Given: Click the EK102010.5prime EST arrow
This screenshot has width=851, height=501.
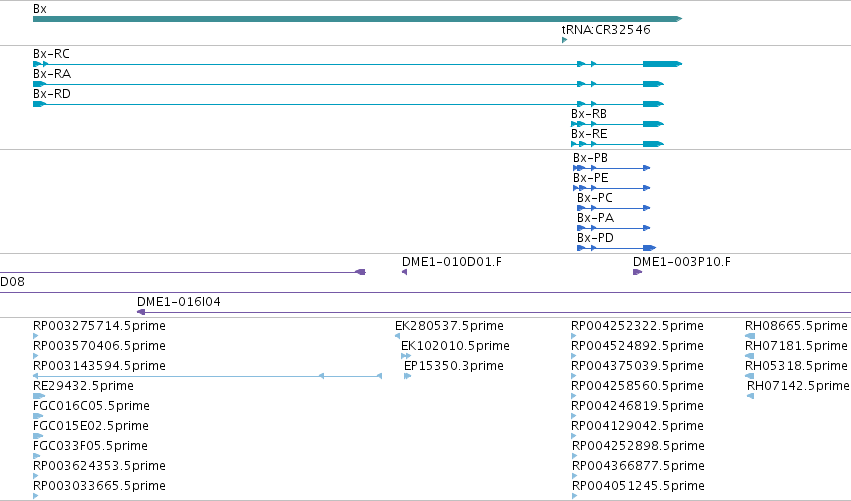Looking at the screenshot, I should [405, 356].
